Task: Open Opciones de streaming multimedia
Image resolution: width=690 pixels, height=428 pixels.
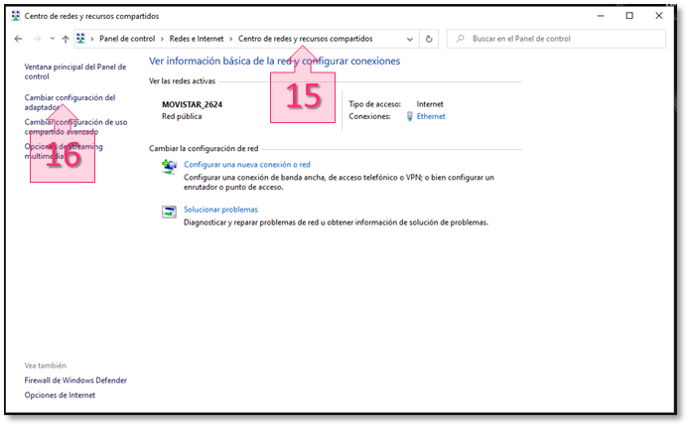Action: click(64, 151)
